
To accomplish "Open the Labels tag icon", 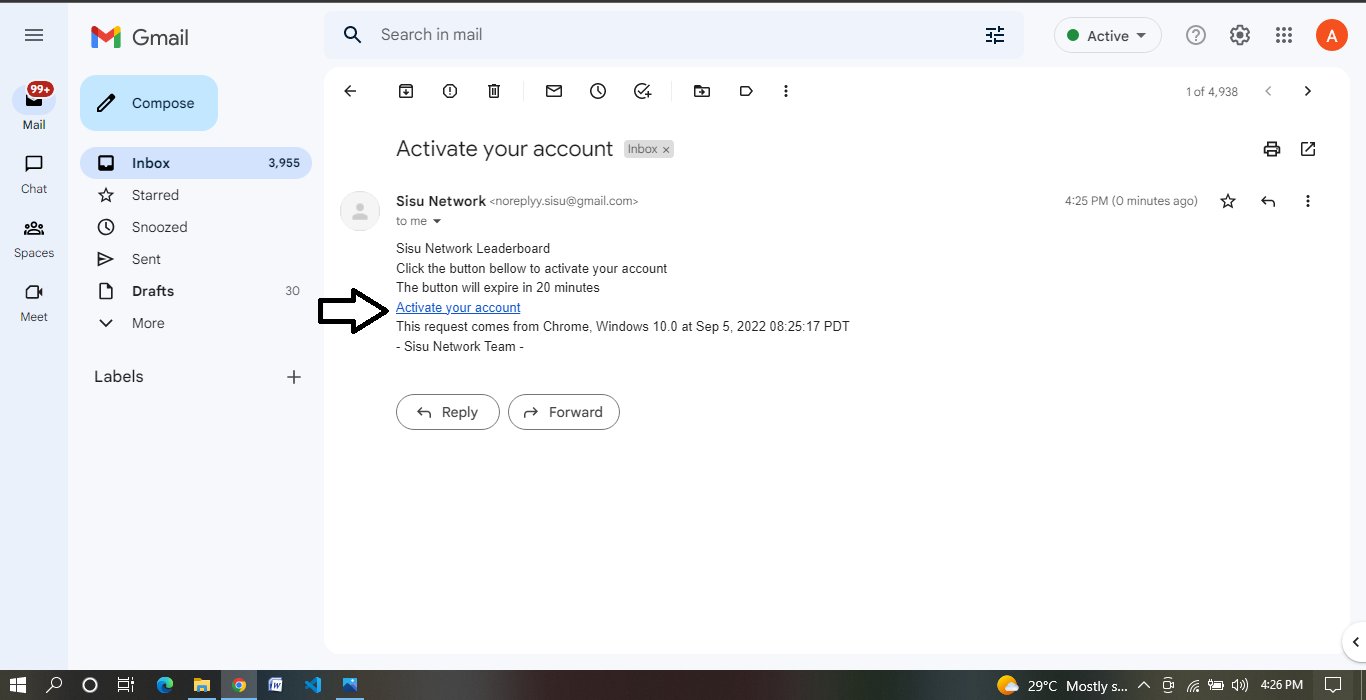I will coord(746,91).
